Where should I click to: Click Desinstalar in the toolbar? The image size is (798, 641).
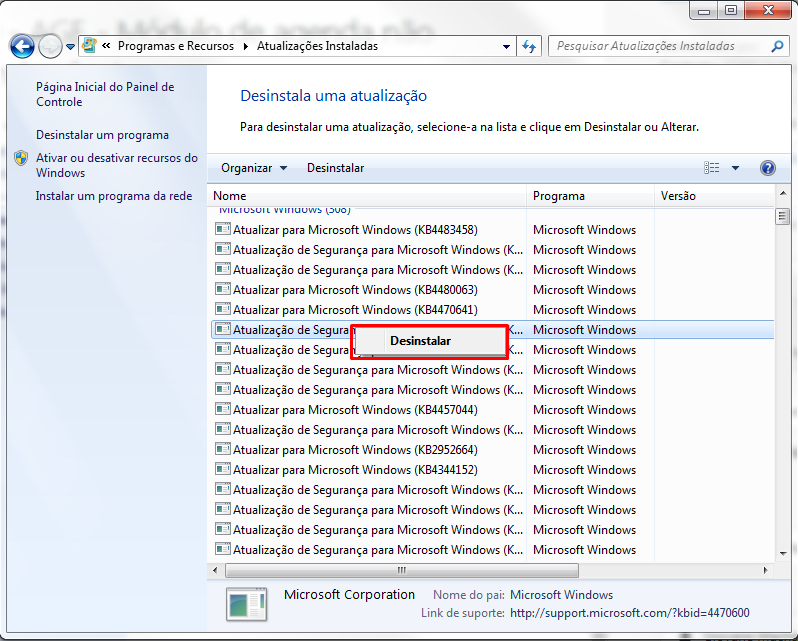coord(335,168)
